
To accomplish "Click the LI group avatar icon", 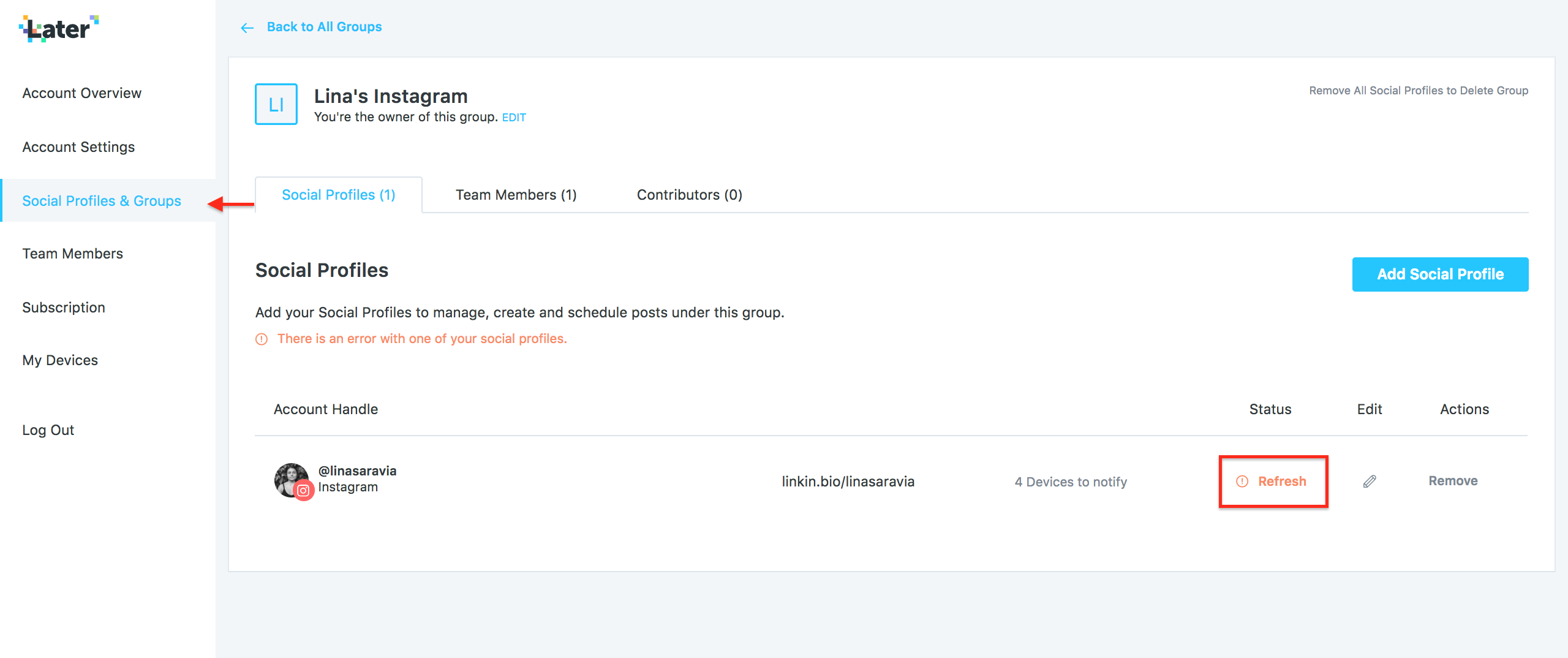I will click(276, 104).
